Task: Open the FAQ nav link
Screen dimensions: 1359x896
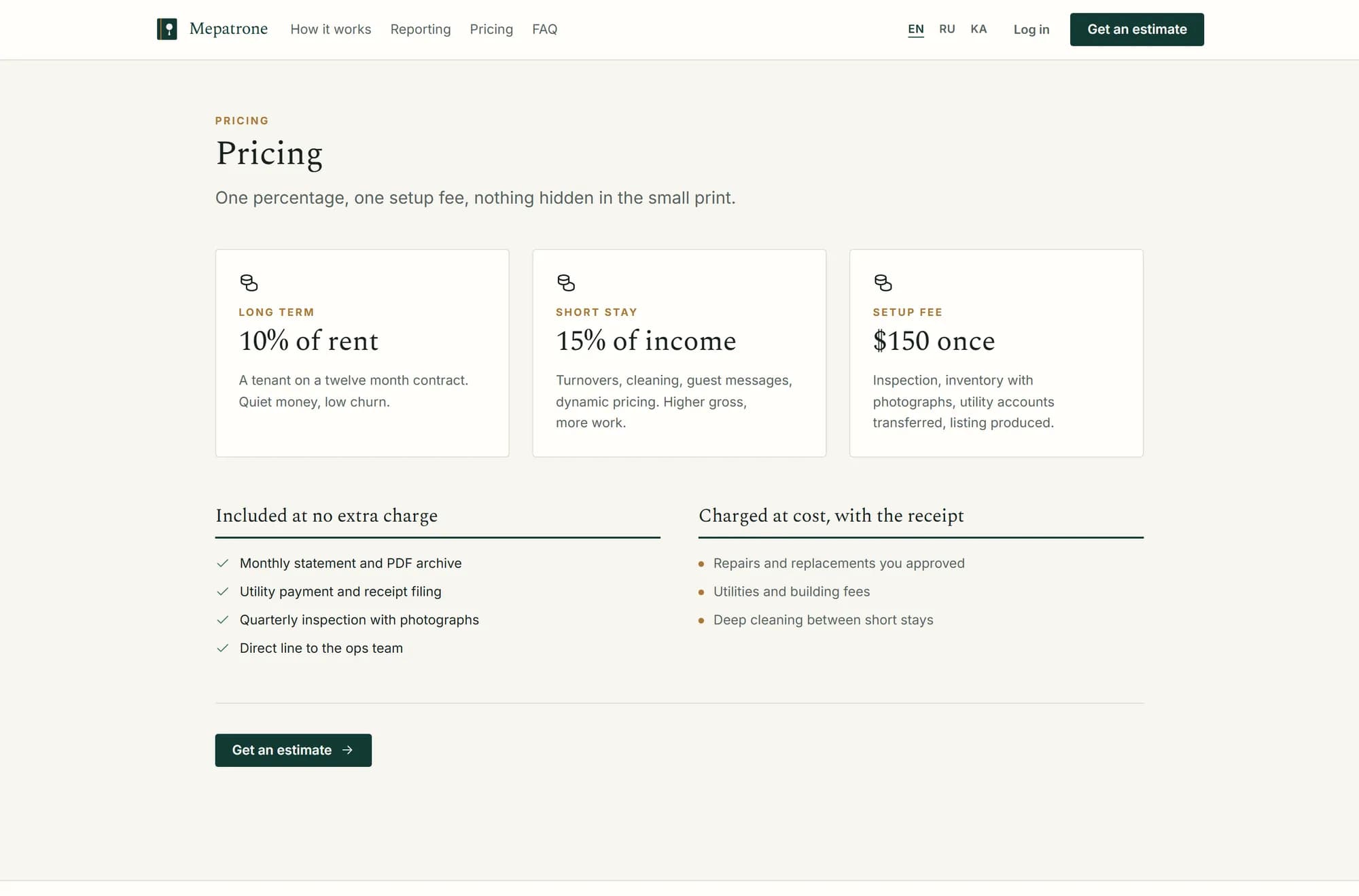Action: [545, 29]
